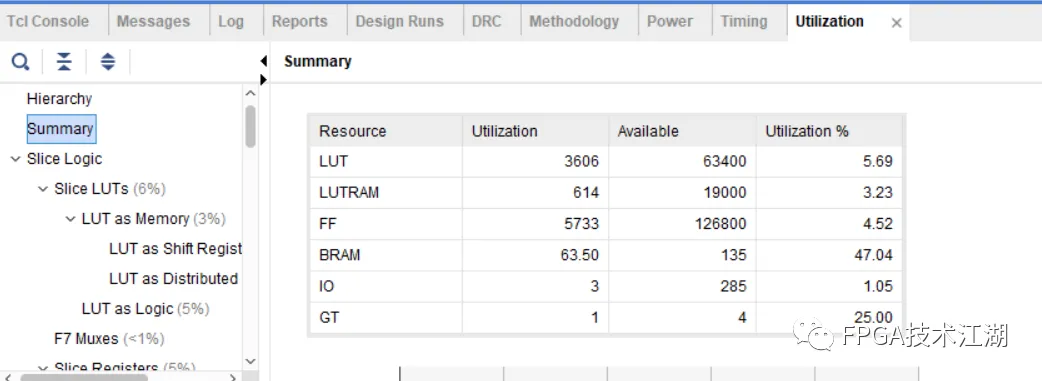This screenshot has width=1042, height=381.
Task: Collapse the LUT as Memory node
Action: click(x=70, y=219)
